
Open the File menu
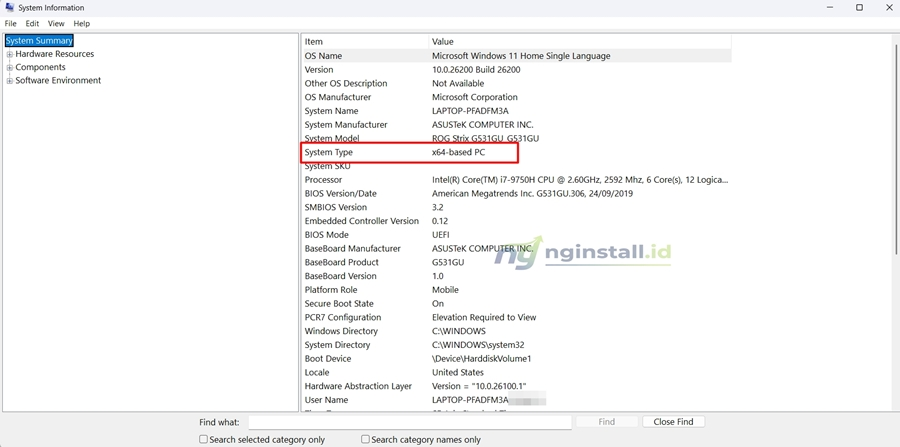tap(10, 24)
